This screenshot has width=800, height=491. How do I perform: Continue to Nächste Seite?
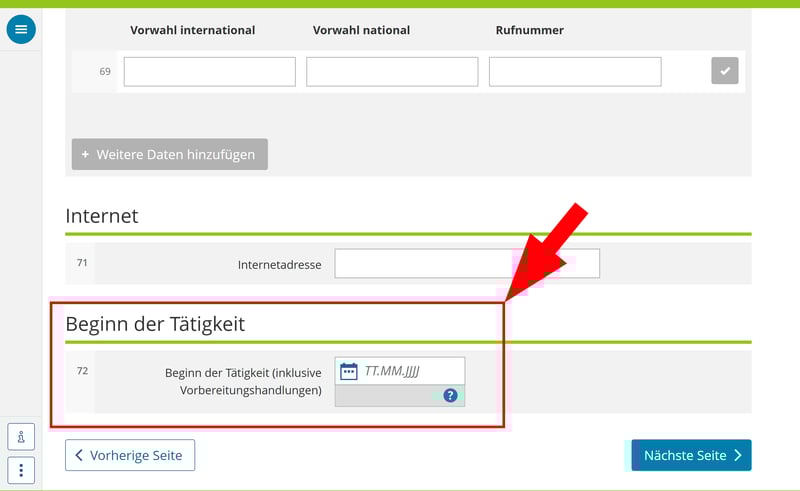point(691,455)
